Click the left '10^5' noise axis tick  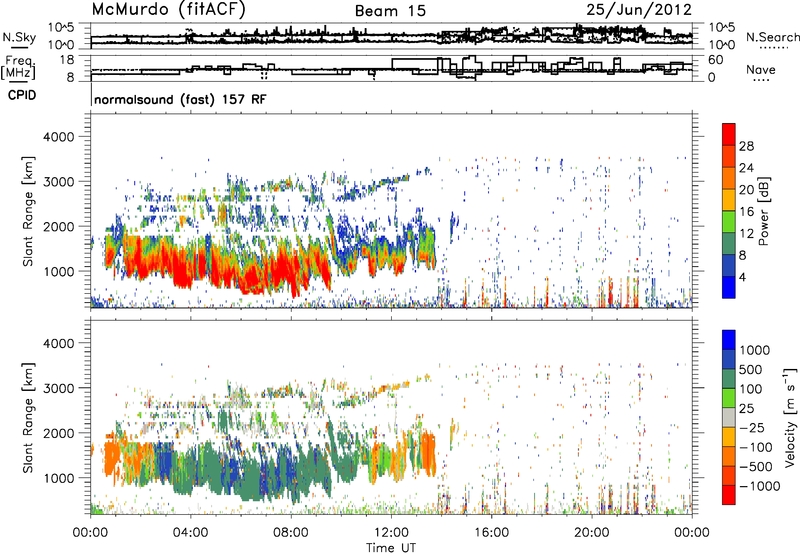(x=60, y=28)
